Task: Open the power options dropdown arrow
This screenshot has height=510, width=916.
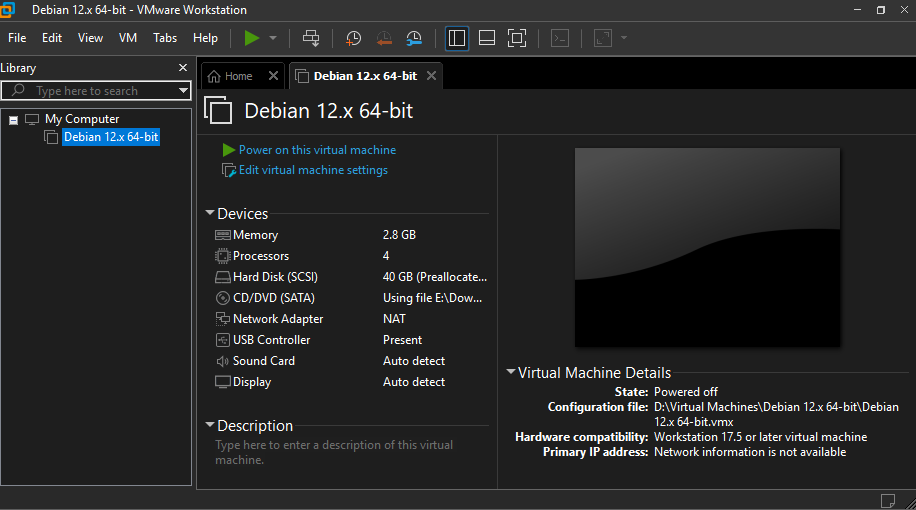Action: click(273, 38)
